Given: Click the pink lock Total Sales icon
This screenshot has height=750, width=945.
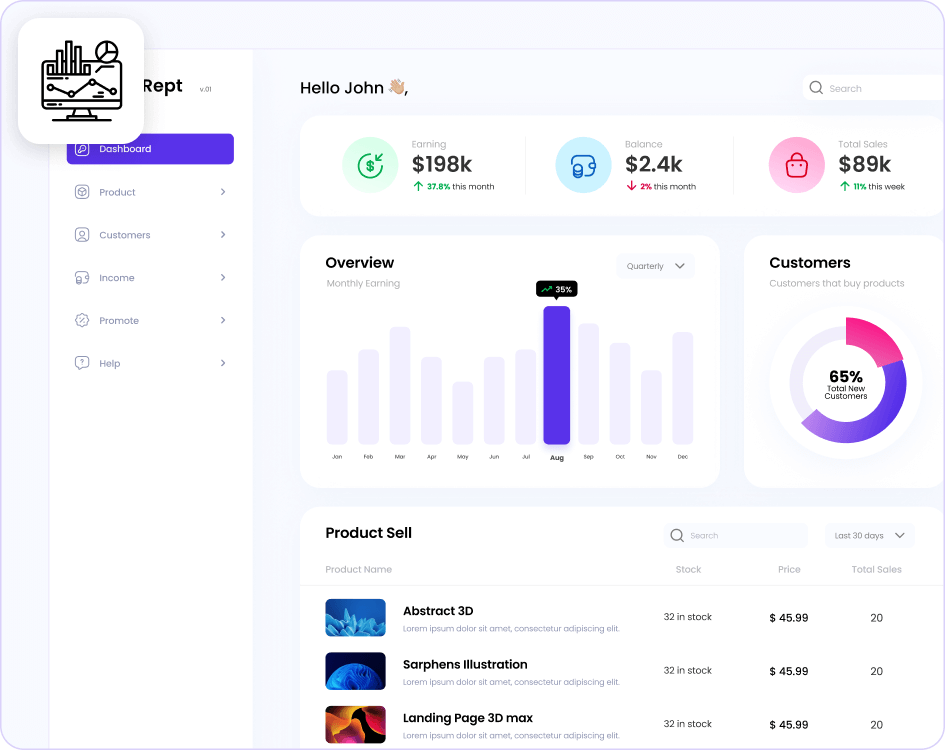Looking at the screenshot, I should (796, 164).
